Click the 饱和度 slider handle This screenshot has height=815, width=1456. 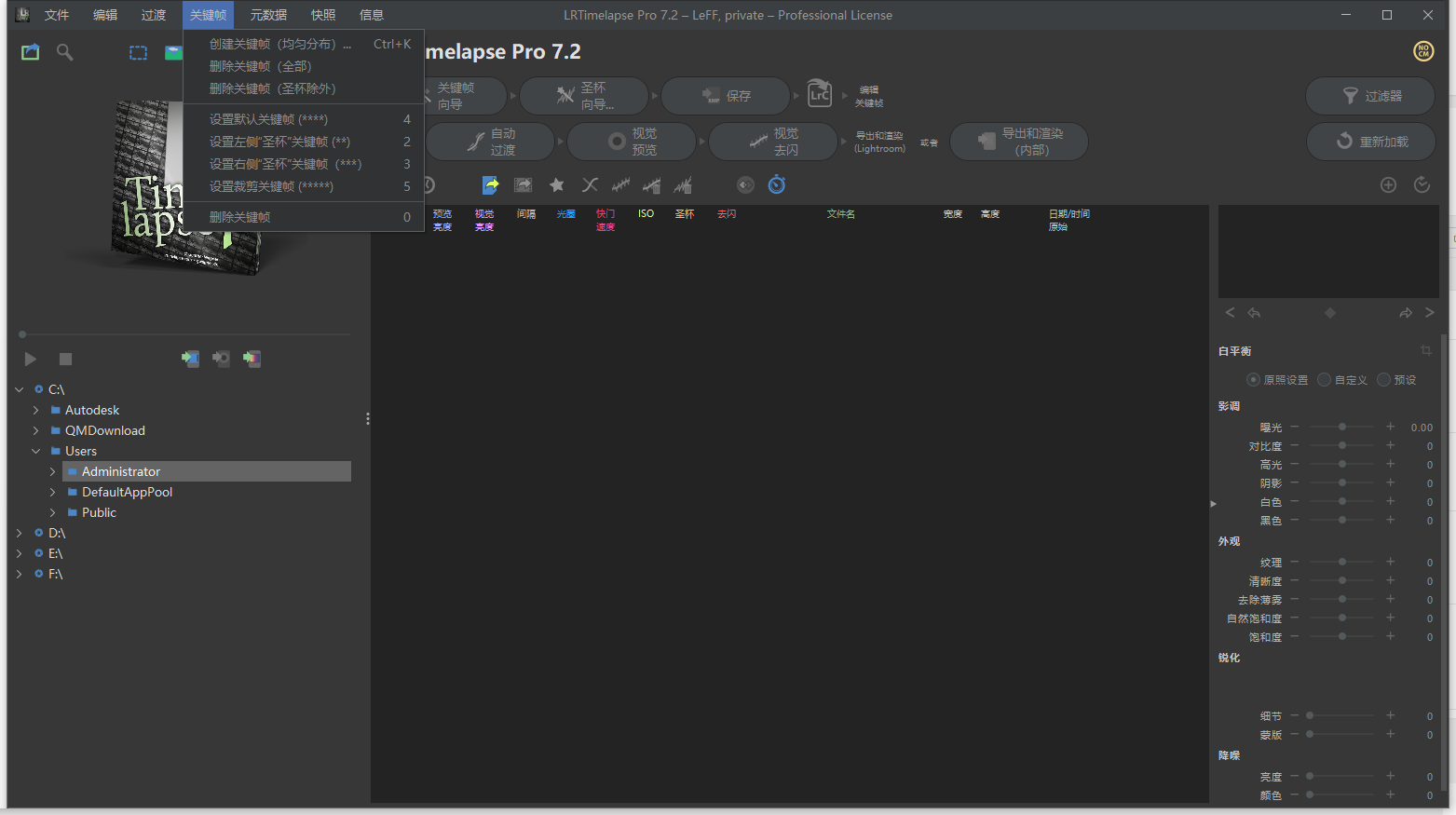(1342, 636)
